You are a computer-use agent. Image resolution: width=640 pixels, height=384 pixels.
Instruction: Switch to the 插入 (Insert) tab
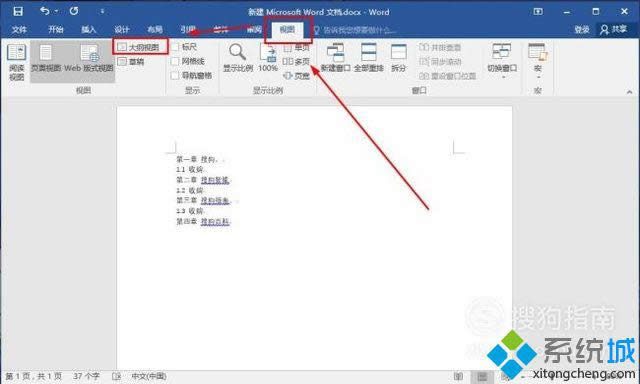[88, 29]
